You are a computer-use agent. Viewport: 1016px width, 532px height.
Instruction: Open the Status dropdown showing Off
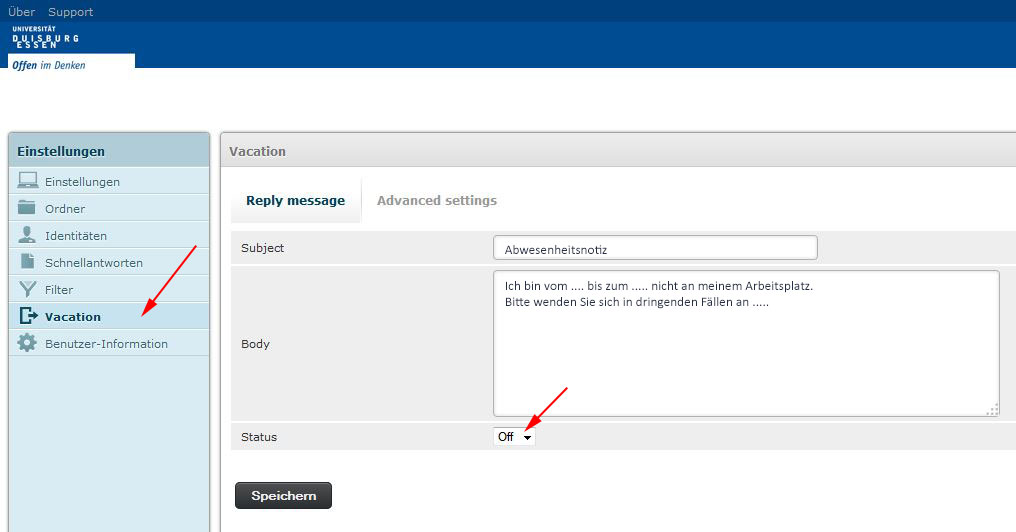(x=514, y=437)
